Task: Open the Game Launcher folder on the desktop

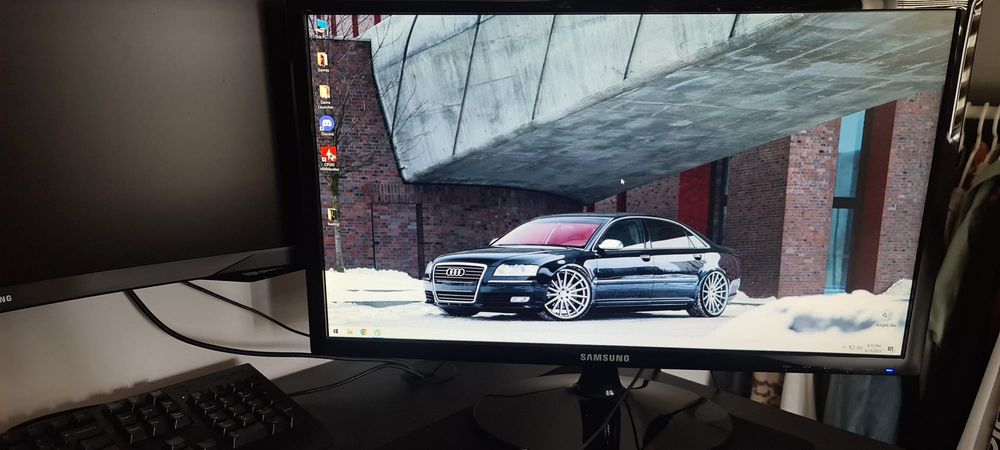Action: [325, 96]
